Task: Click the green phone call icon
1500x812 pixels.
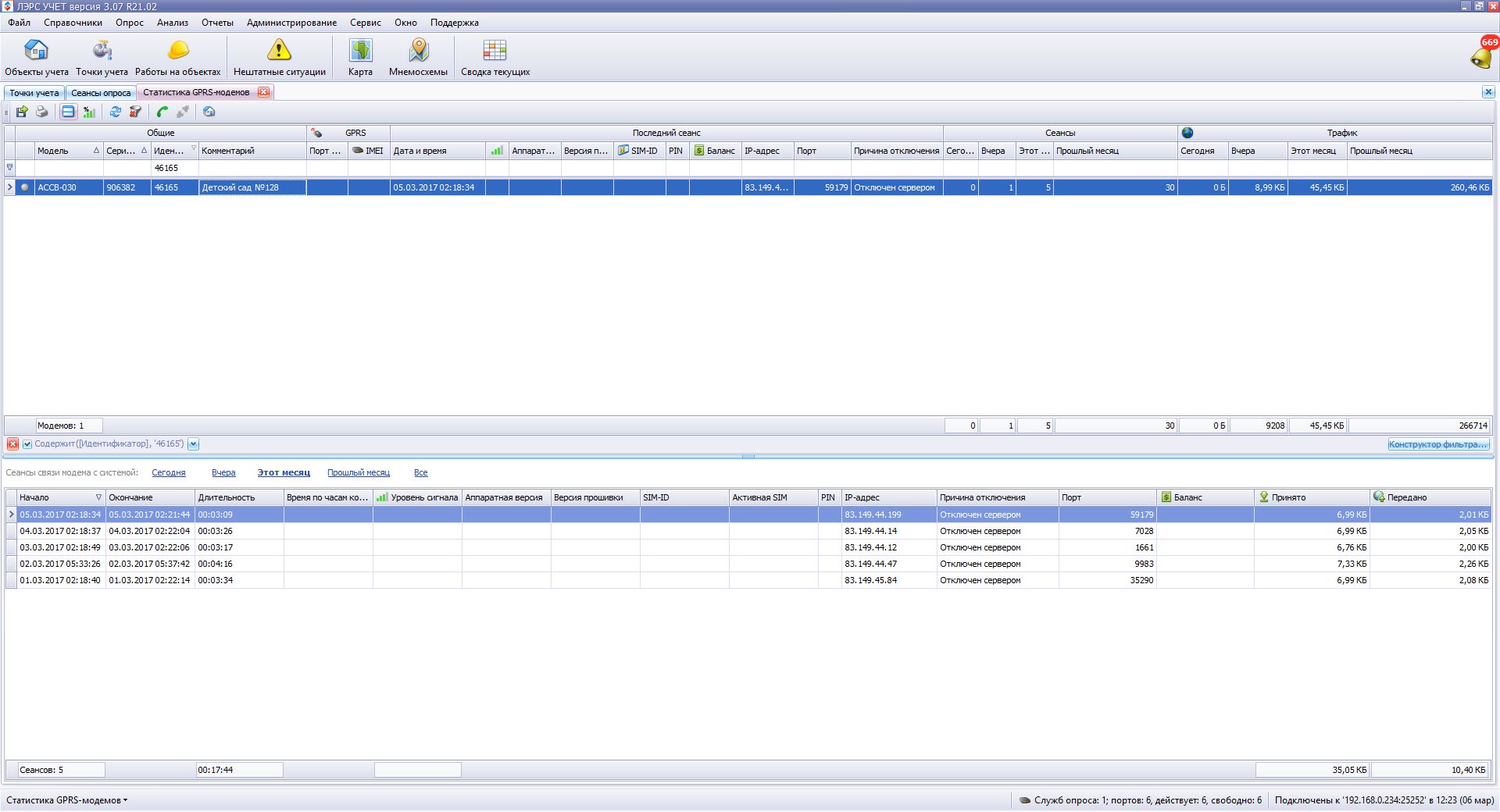Action: [x=162, y=112]
